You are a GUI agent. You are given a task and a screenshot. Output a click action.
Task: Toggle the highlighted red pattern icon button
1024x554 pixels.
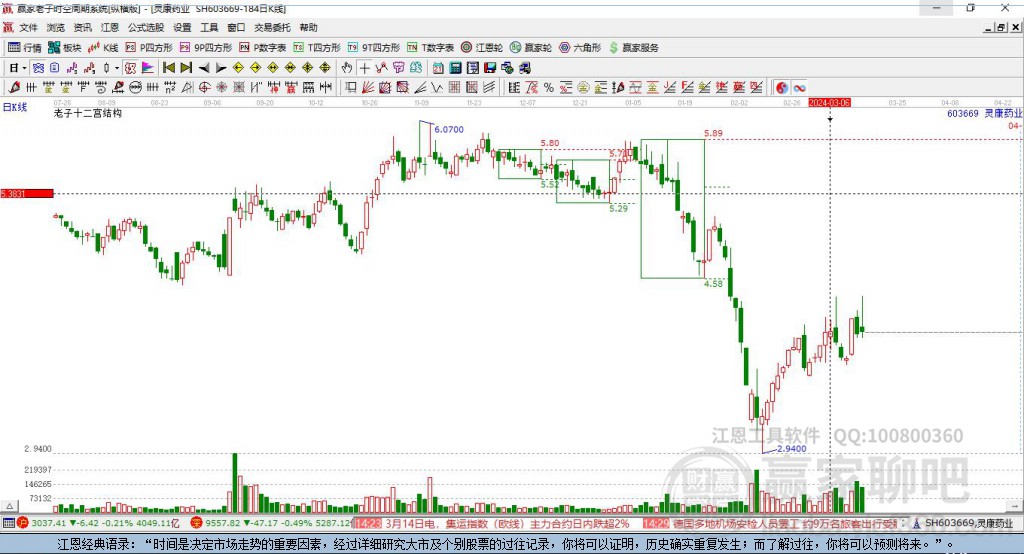[130, 67]
